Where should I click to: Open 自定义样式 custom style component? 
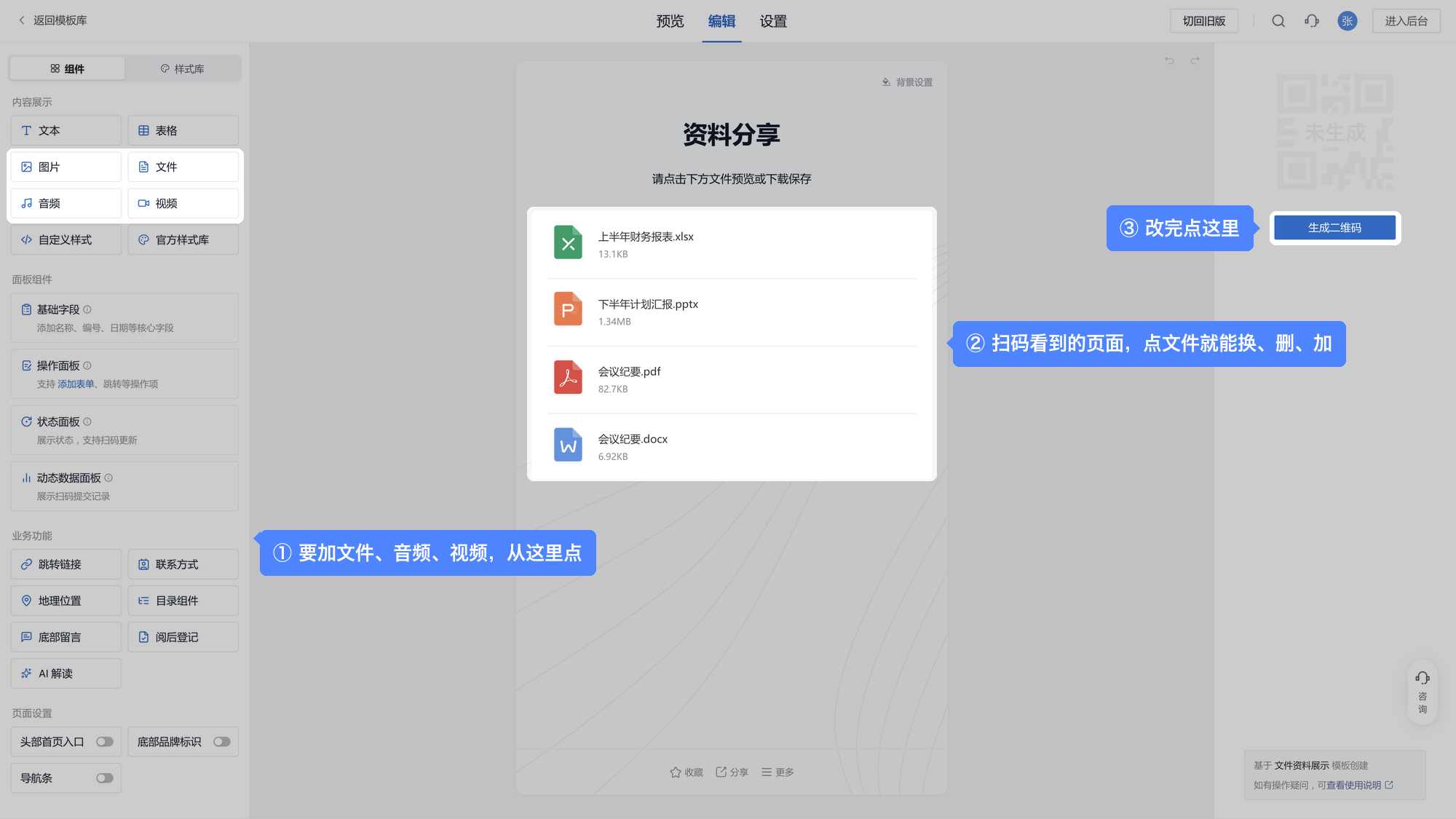pyautogui.click(x=66, y=240)
